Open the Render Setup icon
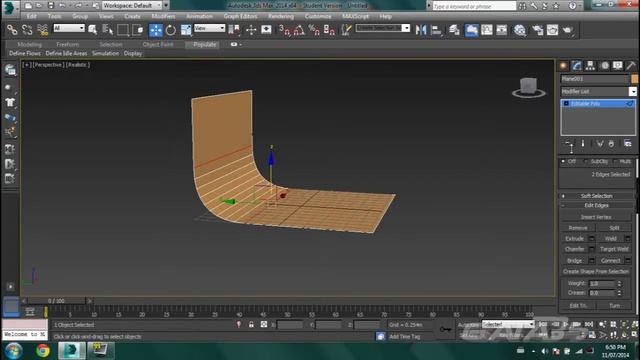Image resolution: width=640 pixels, height=360 pixels. pyautogui.click(x=537, y=30)
